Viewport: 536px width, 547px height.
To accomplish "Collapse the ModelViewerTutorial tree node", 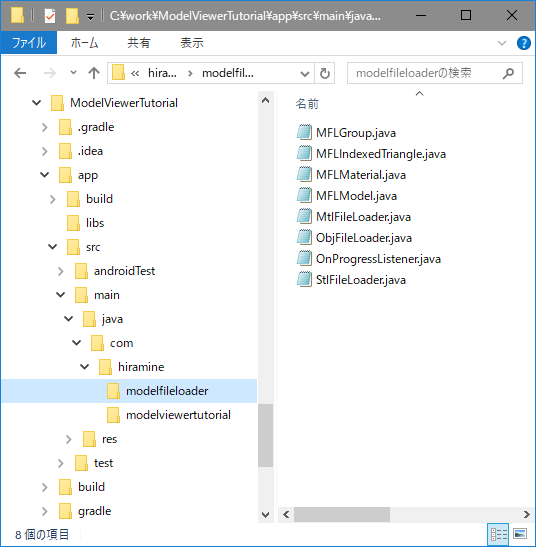I will pos(36,103).
